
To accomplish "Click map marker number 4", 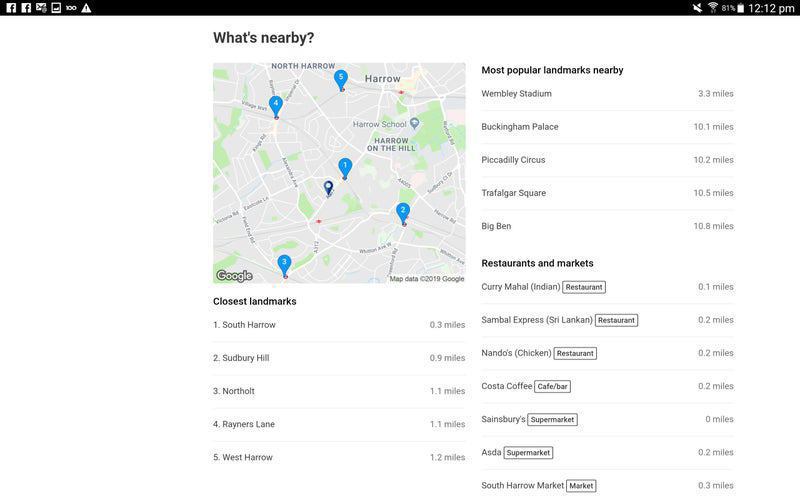I will pos(276,104).
